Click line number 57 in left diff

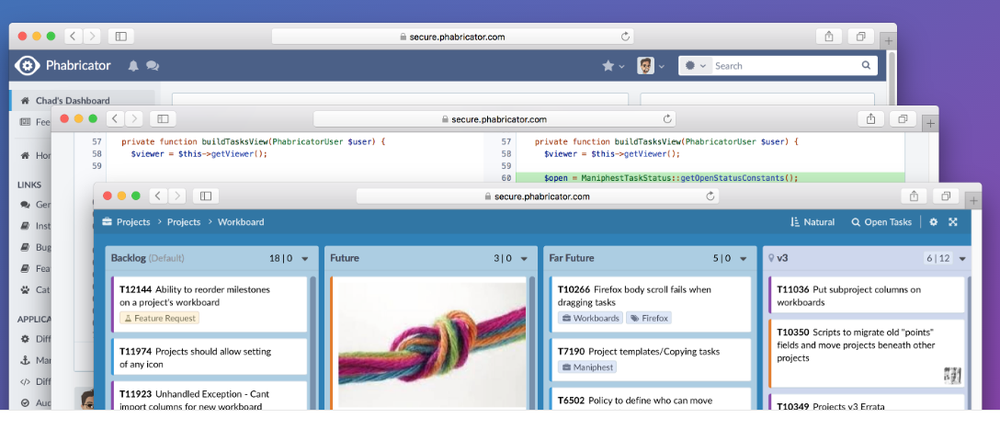coord(97,142)
